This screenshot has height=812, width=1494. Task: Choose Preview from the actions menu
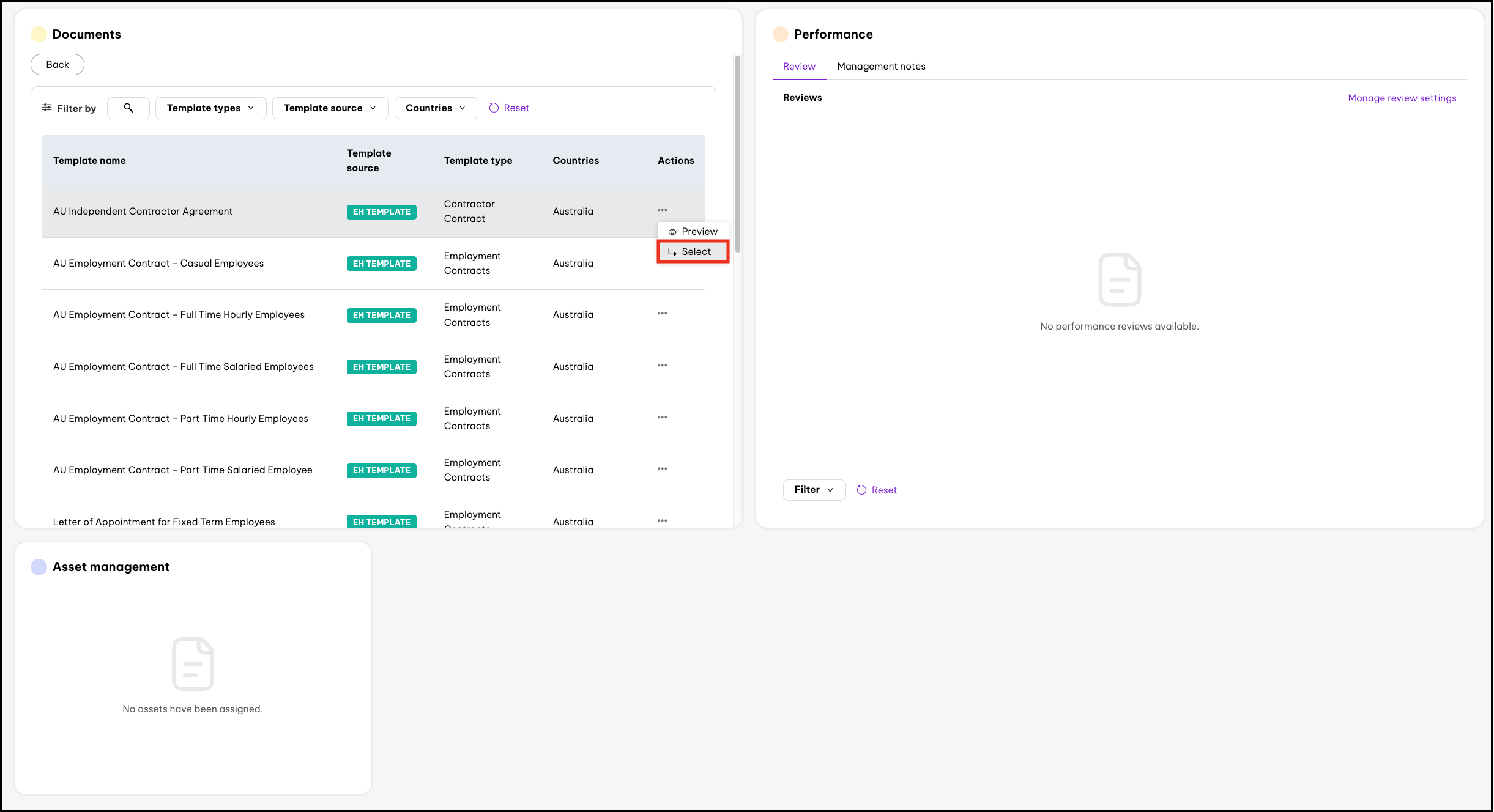pos(693,231)
